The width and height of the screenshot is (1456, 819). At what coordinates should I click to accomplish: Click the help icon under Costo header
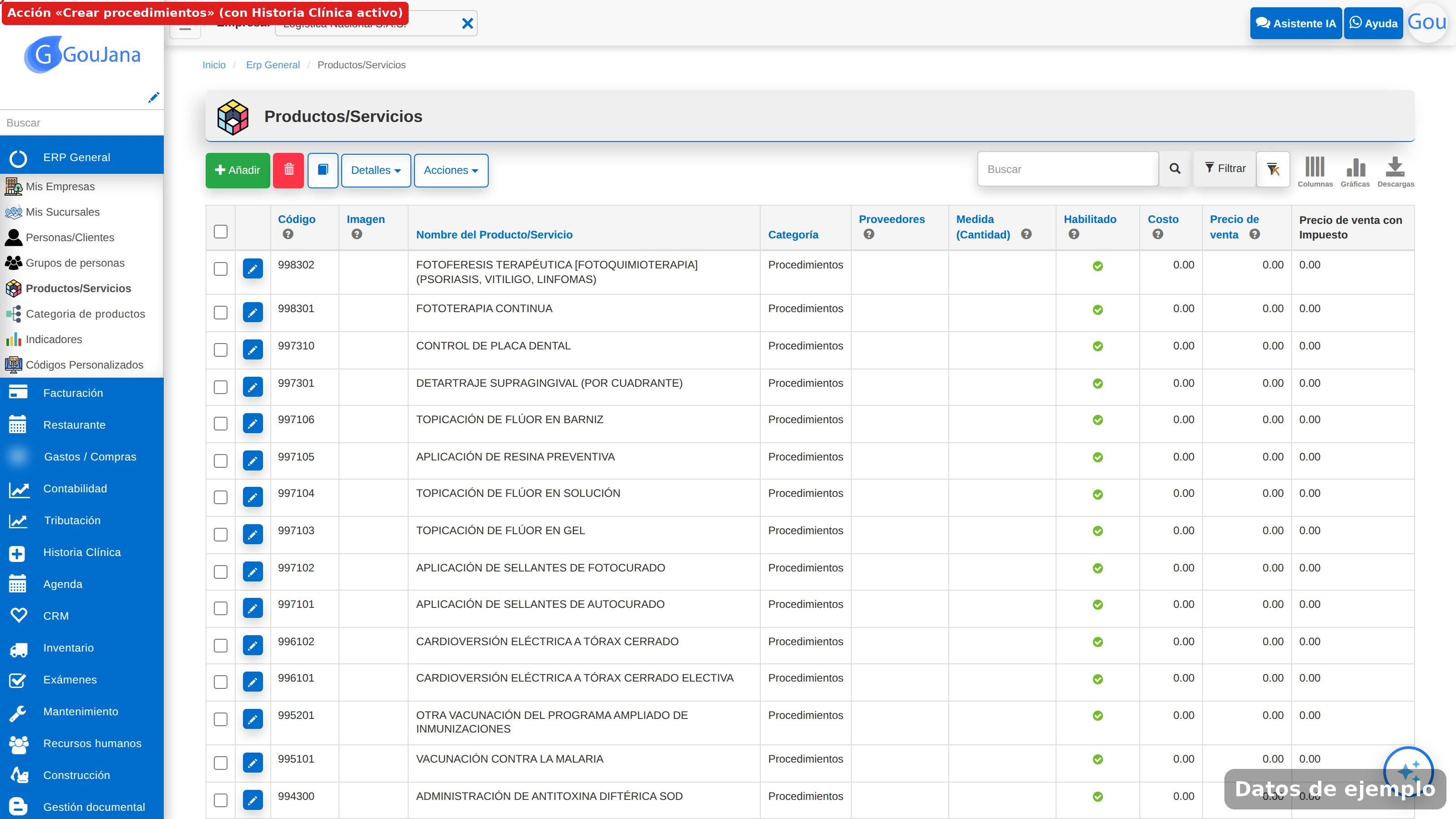click(x=1158, y=234)
